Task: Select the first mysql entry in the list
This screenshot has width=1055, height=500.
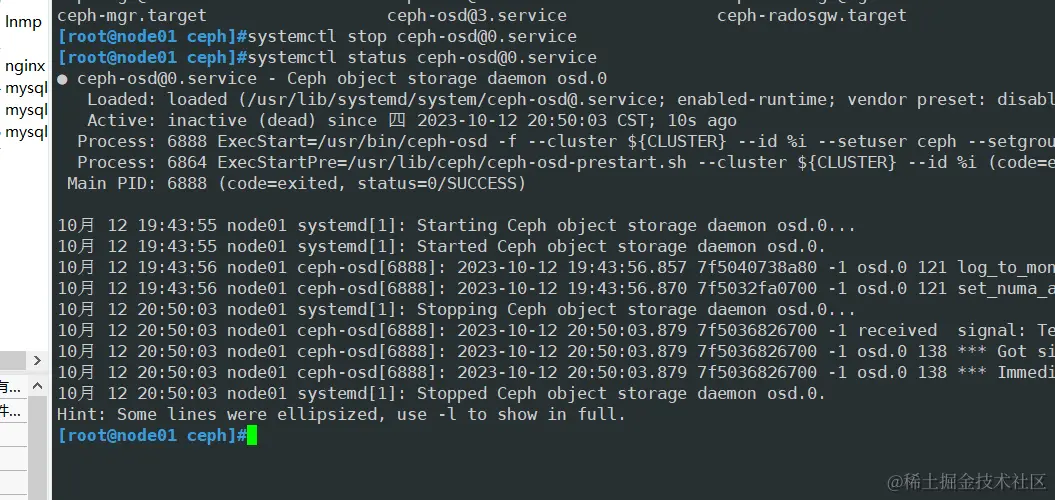Action: click(26, 88)
